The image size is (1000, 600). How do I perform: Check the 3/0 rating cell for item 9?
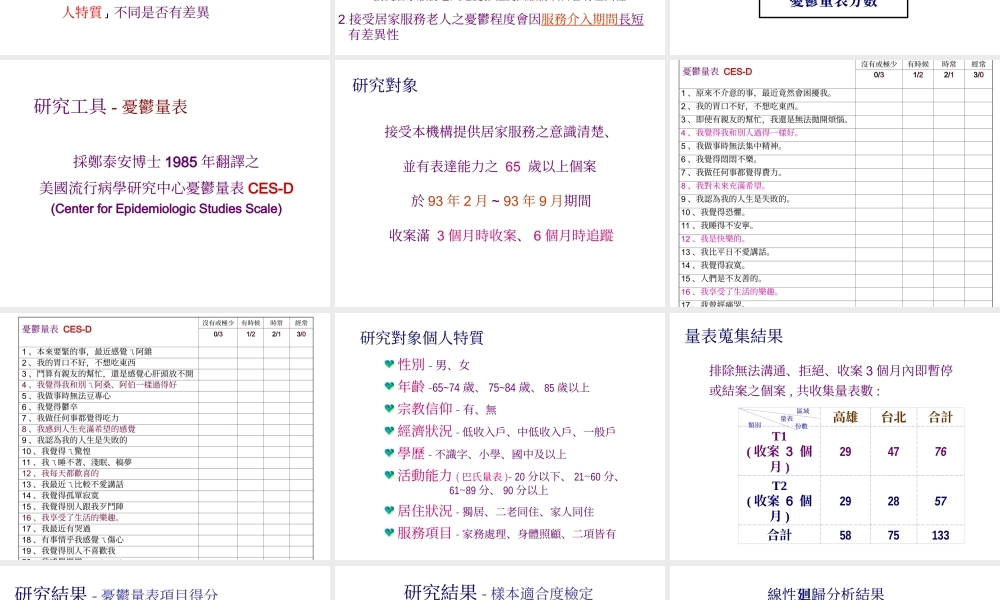click(977, 199)
